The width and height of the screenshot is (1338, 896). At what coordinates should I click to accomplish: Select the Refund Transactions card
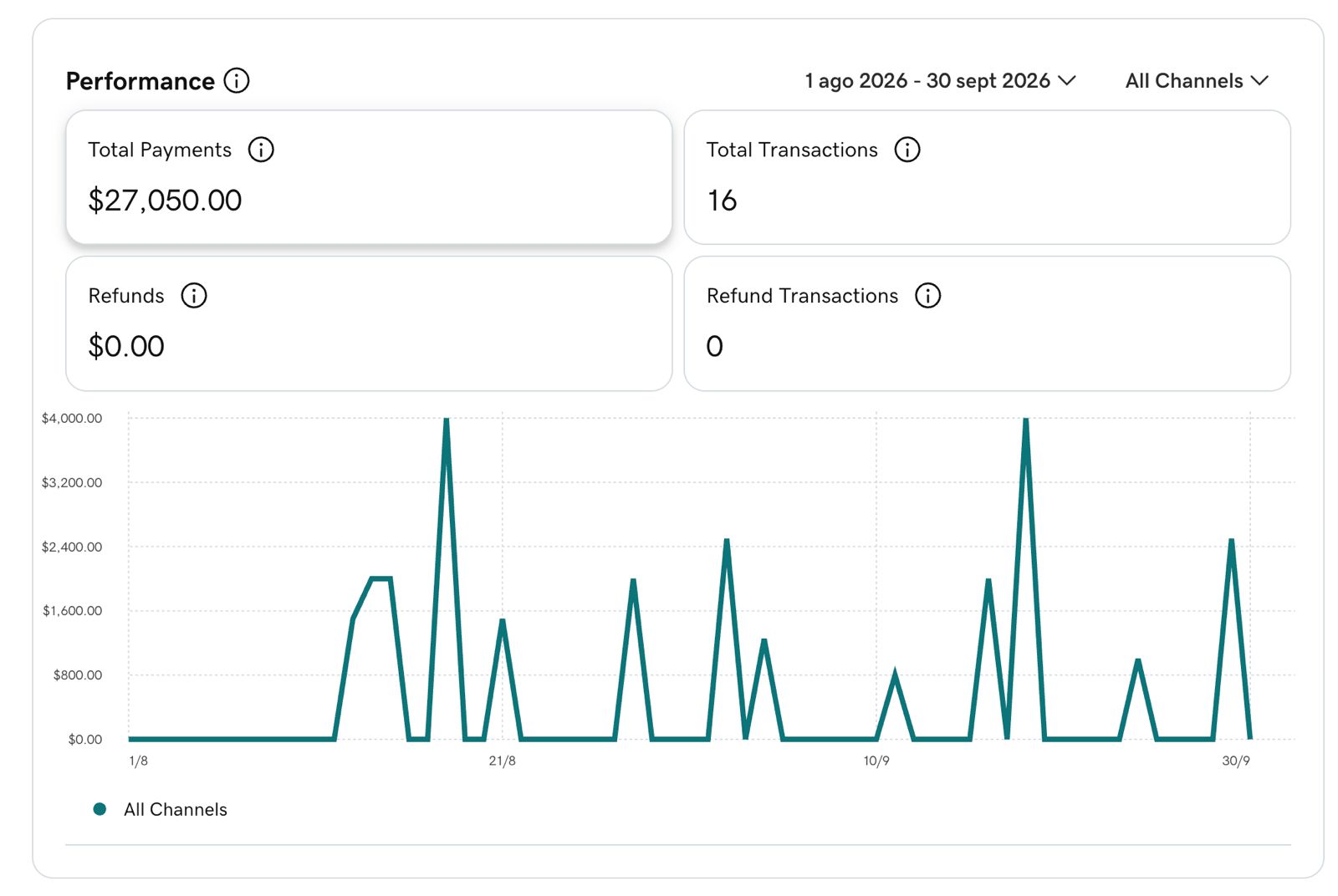(x=987, y=323)
